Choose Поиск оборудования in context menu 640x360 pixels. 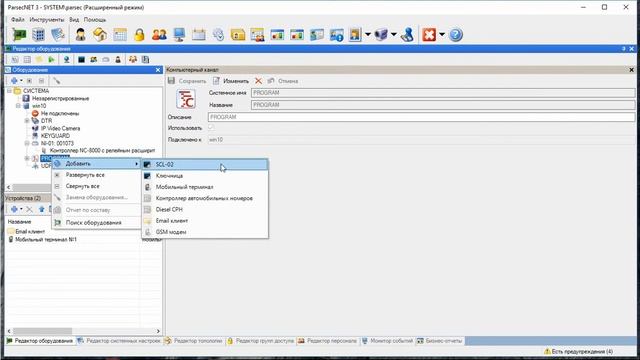coord(97,222)
